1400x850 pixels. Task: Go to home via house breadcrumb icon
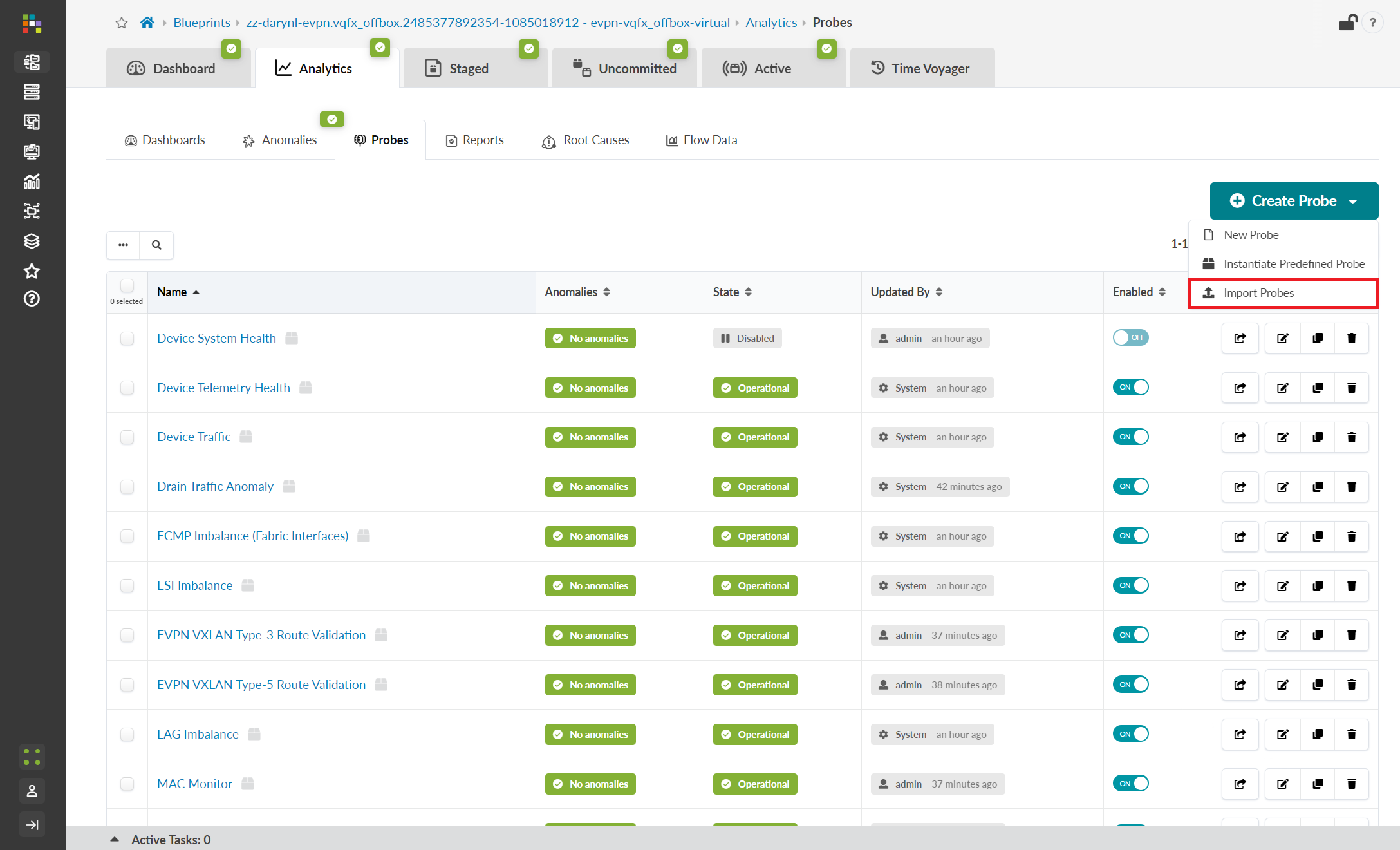click(x=147, y=23)
